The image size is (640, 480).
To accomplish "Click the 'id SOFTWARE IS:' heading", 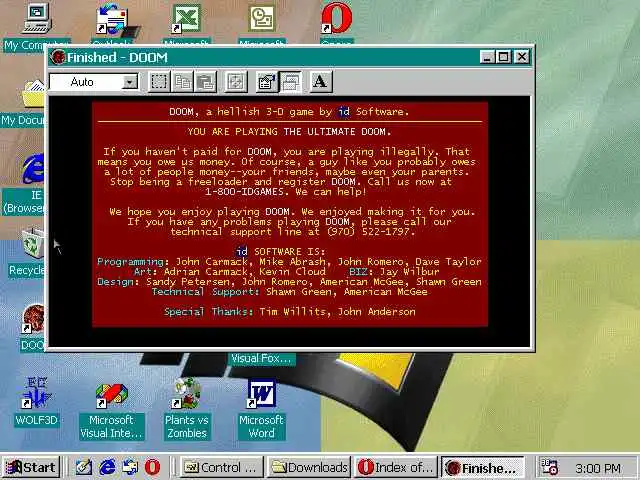I will pyautogui.click(x=281, y=251).
